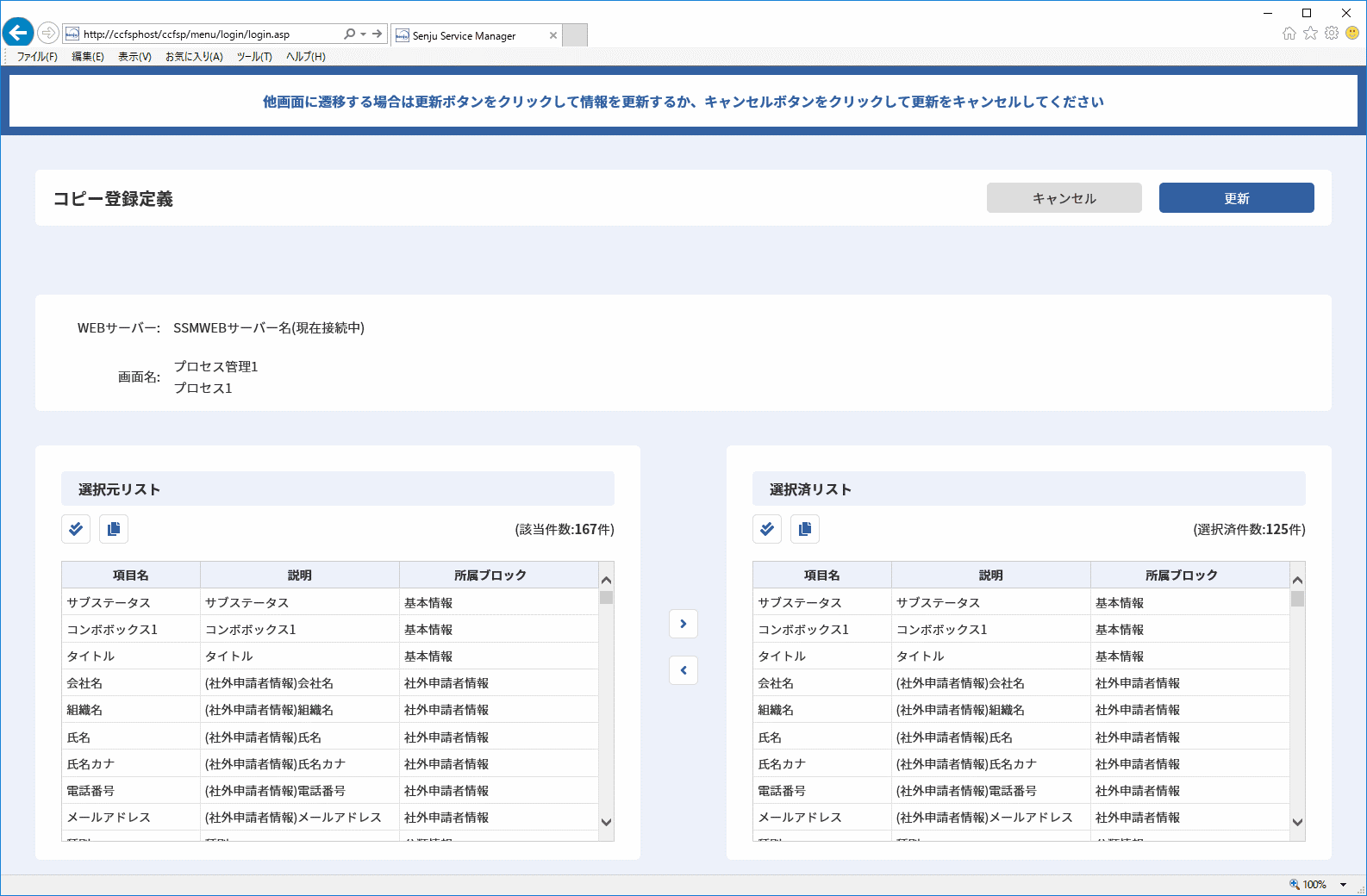Select the メールアドレス row in 選択済リスト

(1021, 817)
